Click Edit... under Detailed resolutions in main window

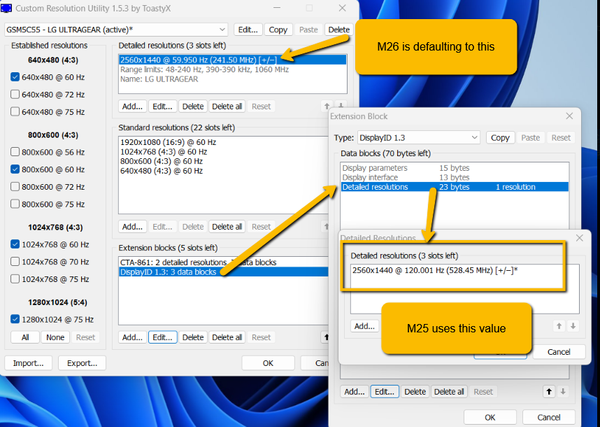(x=163, y=106)
